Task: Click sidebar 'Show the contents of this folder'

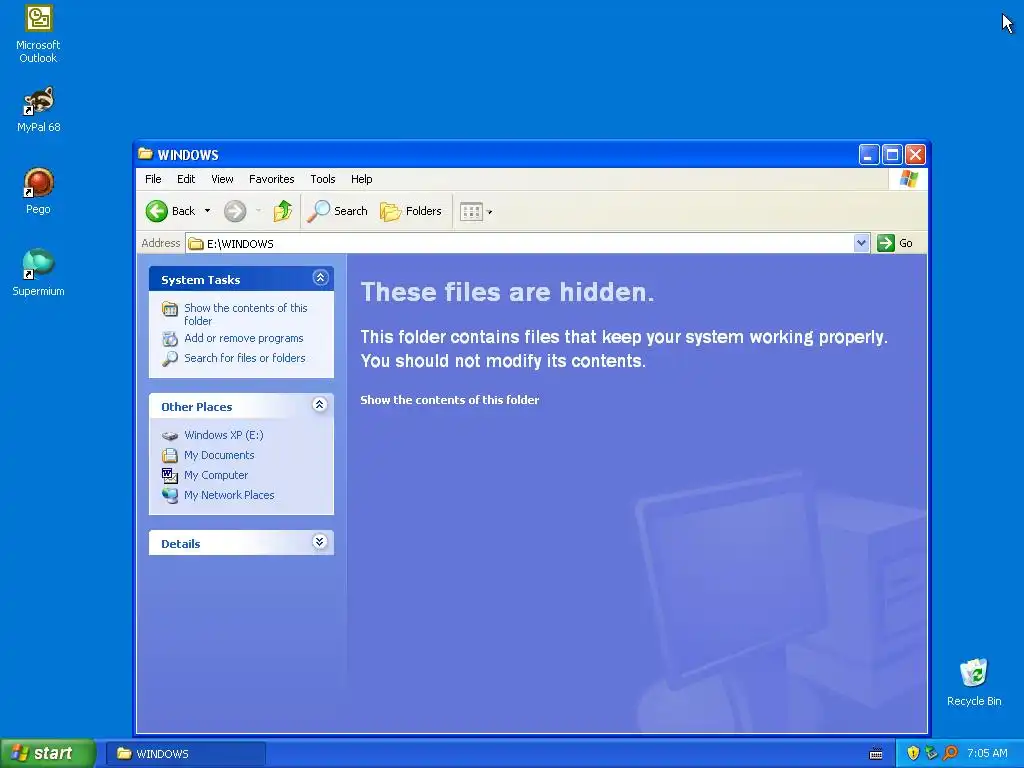Action: (246, 314)
